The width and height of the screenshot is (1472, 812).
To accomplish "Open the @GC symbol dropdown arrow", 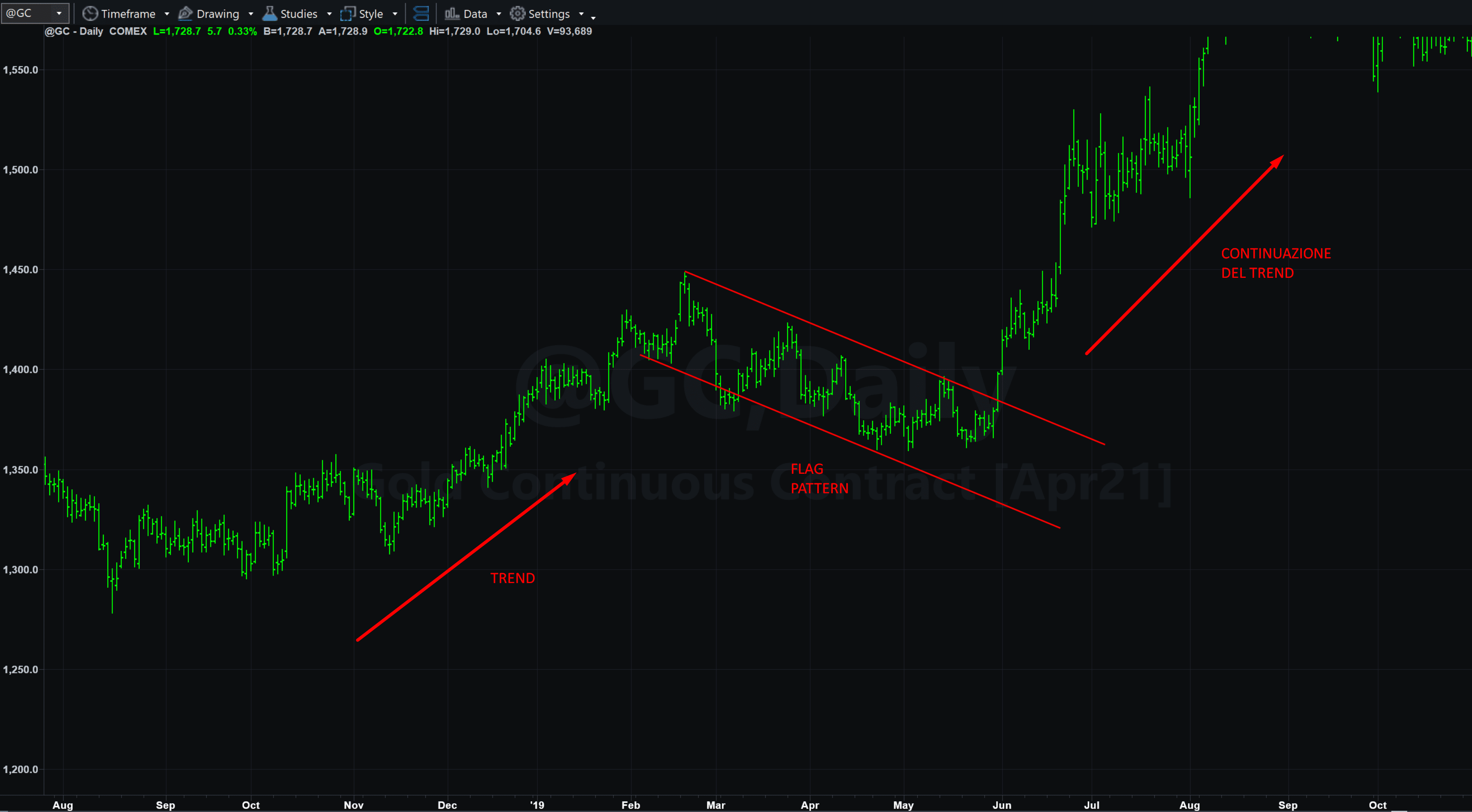I will tap(59, 13).
